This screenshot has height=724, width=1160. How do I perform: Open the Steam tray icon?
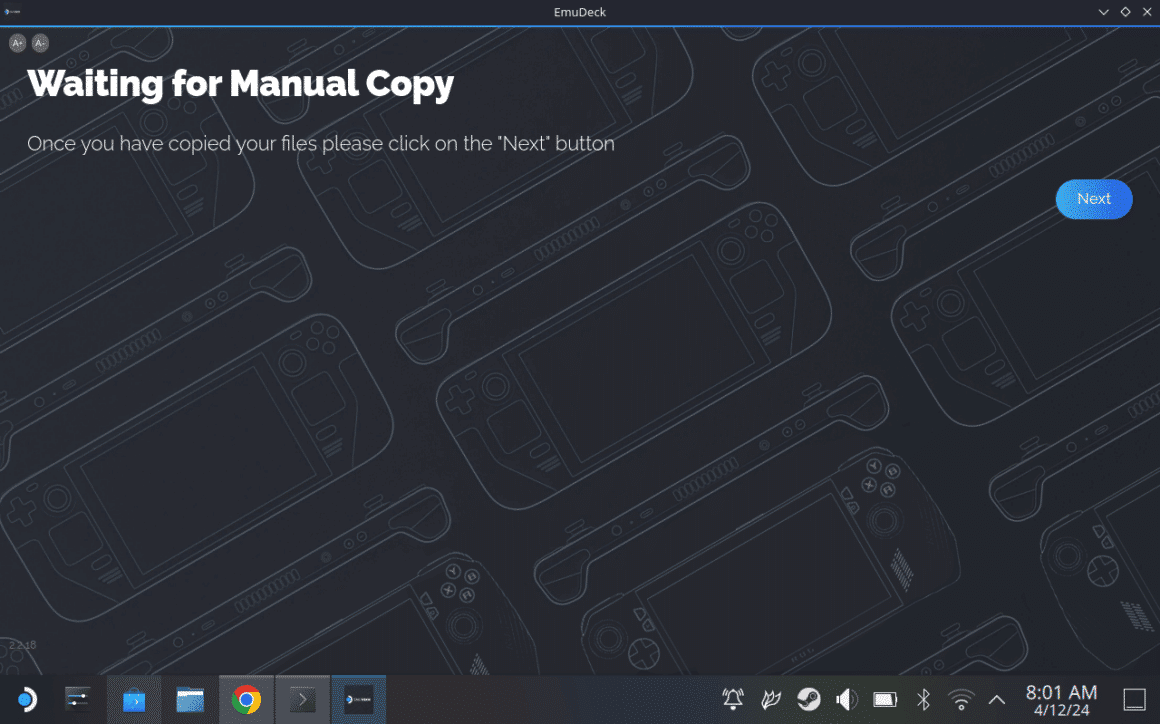[x=809, y=699]
